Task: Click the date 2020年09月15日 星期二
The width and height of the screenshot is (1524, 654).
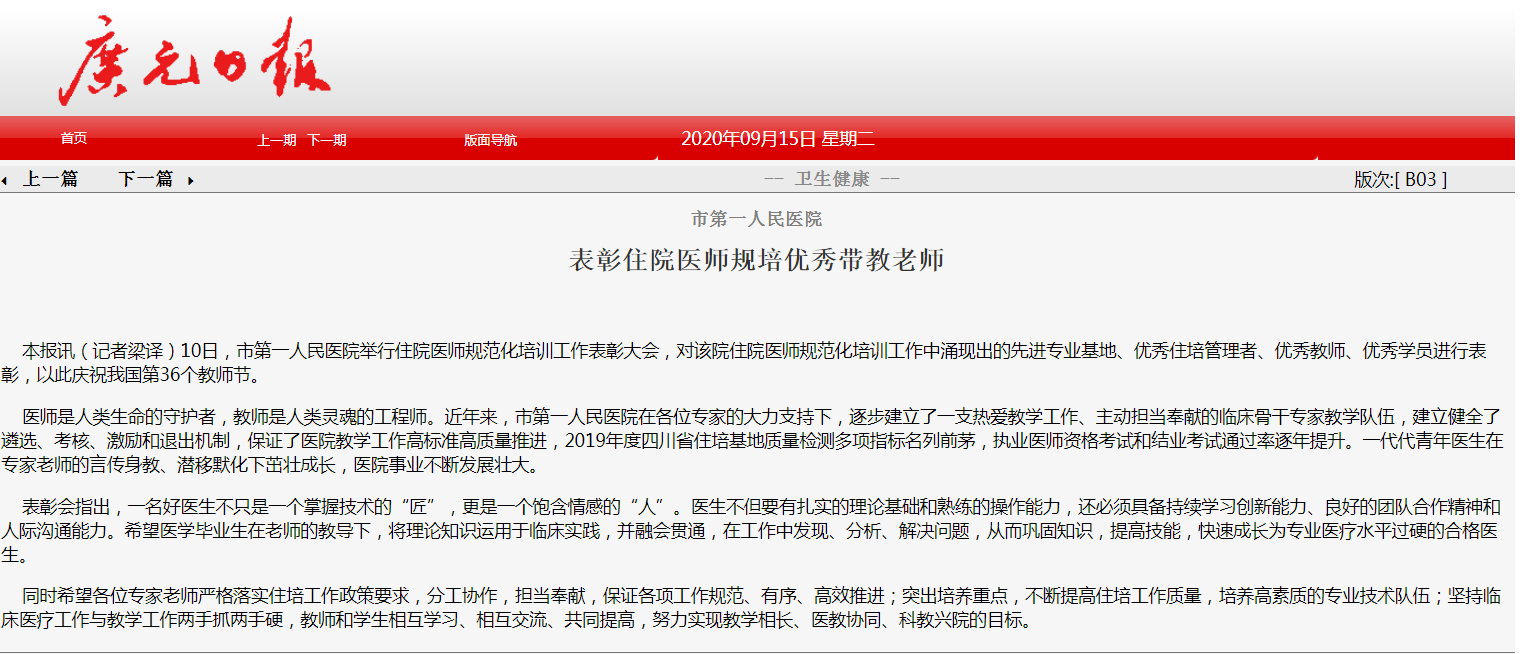Action: pos(777,139)
